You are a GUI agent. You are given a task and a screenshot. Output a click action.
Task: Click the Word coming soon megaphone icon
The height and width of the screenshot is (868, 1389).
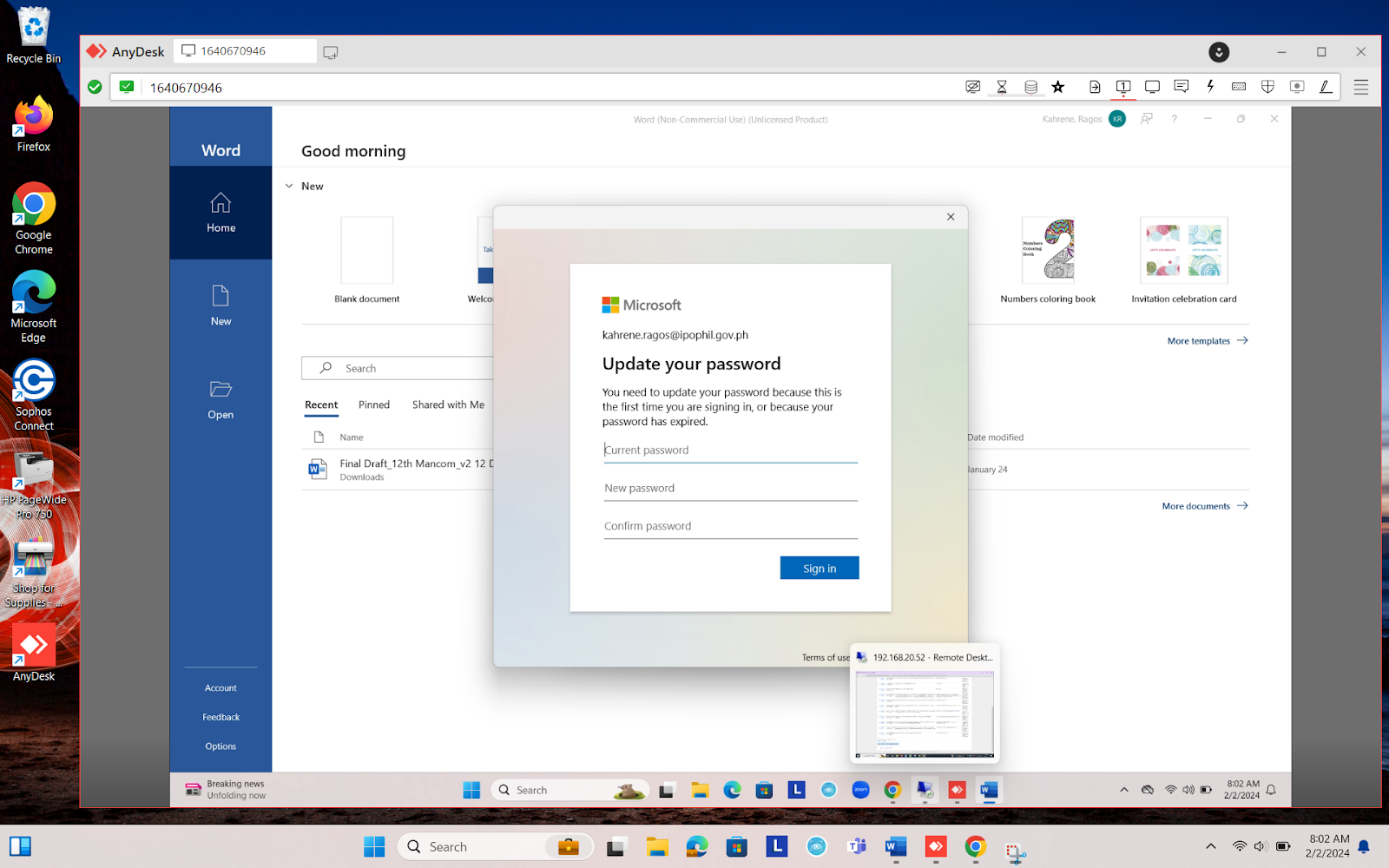tap(1147, 119)
